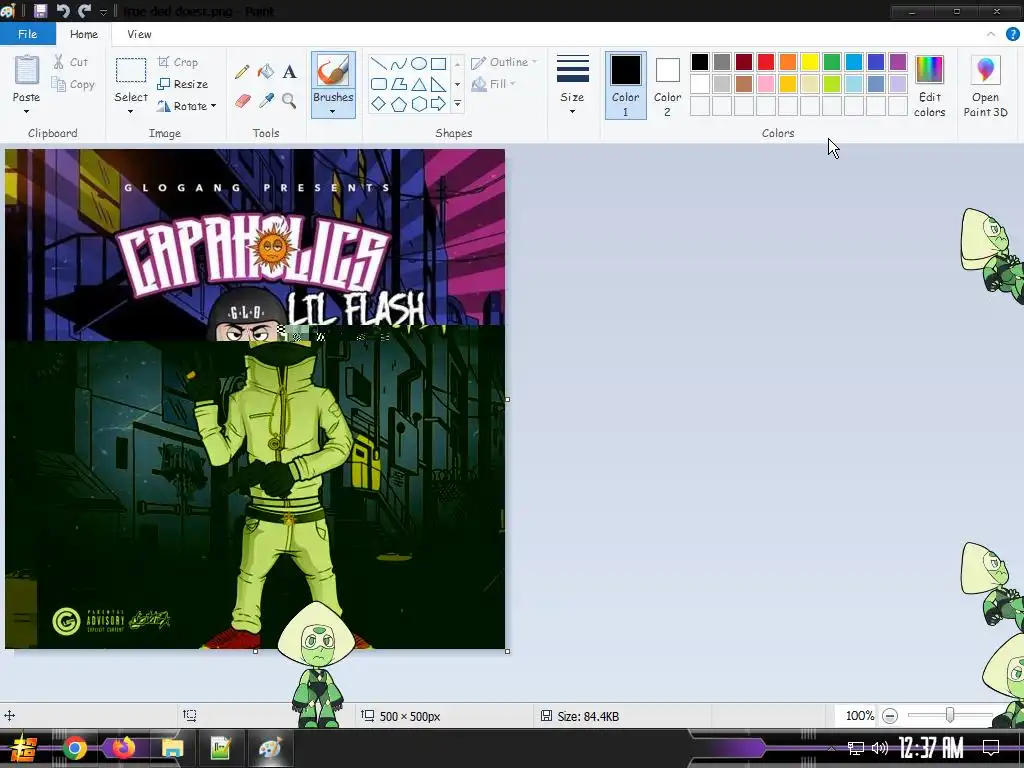Select the Eraser tool
This screenshot has height=768, width=1024.
242,101
